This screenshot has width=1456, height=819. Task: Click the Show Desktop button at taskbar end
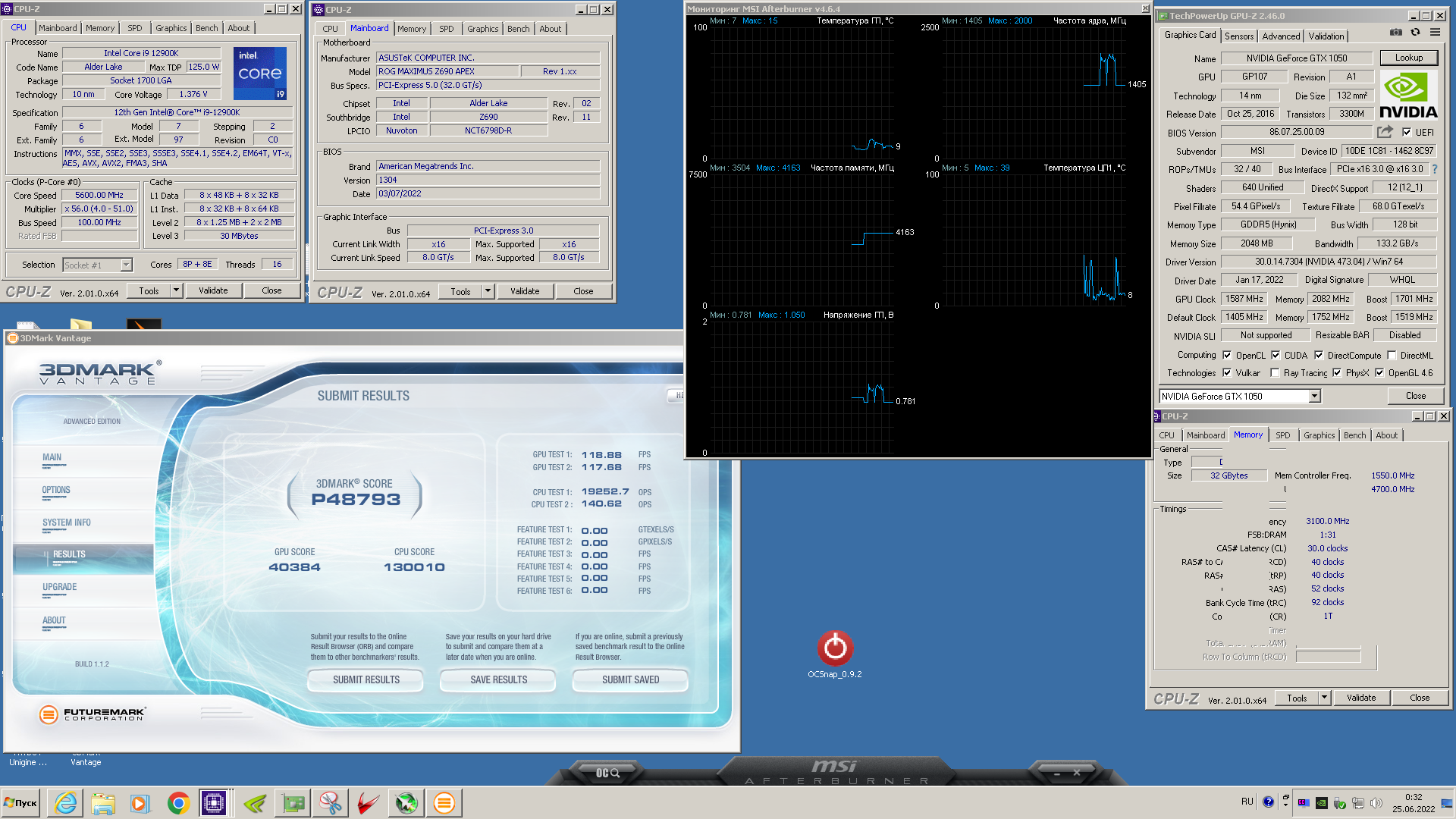click(x=1447, y=803)
